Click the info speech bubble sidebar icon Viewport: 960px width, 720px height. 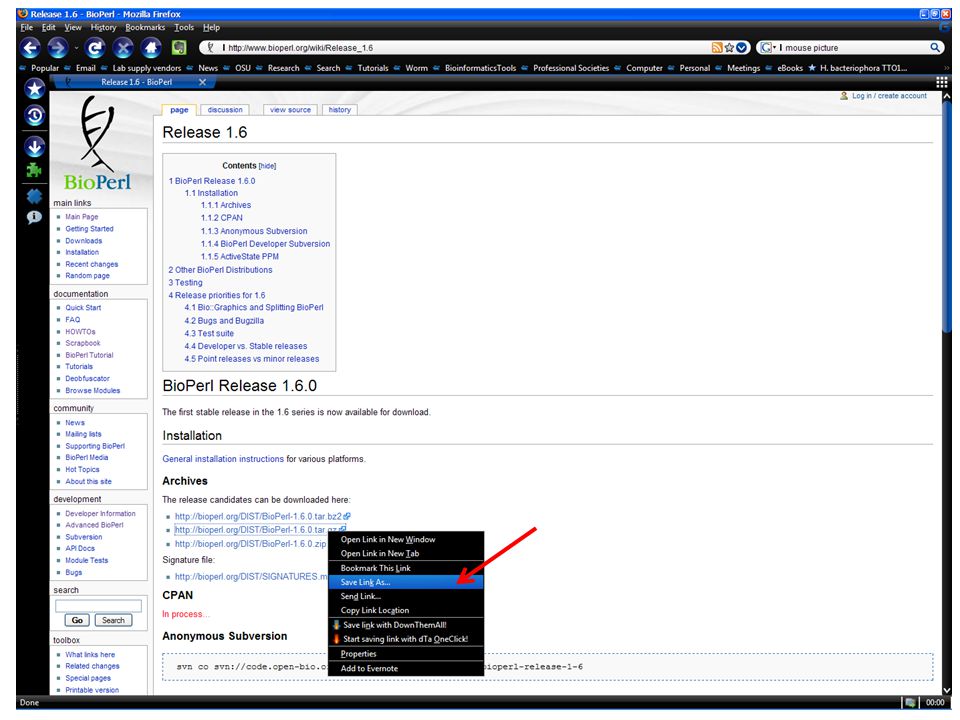[34, 217]
